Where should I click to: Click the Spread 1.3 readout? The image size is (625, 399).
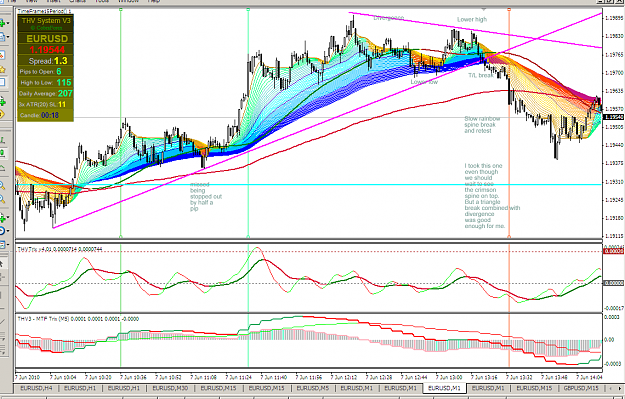(48, 61)
